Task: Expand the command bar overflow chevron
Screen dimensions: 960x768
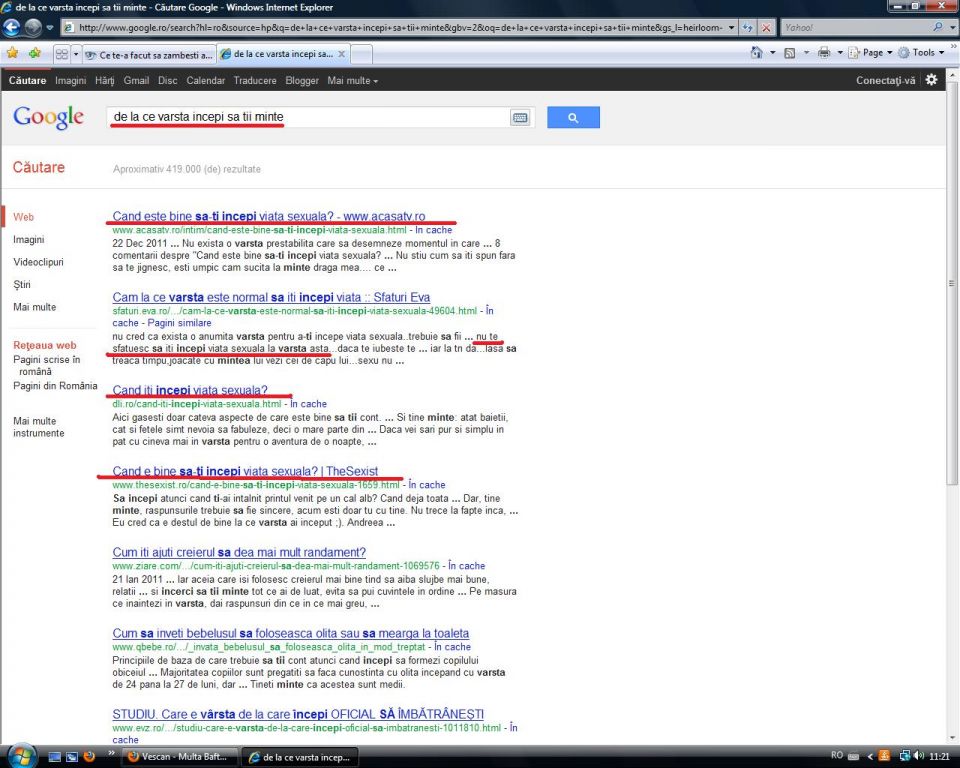Action: 953,47
